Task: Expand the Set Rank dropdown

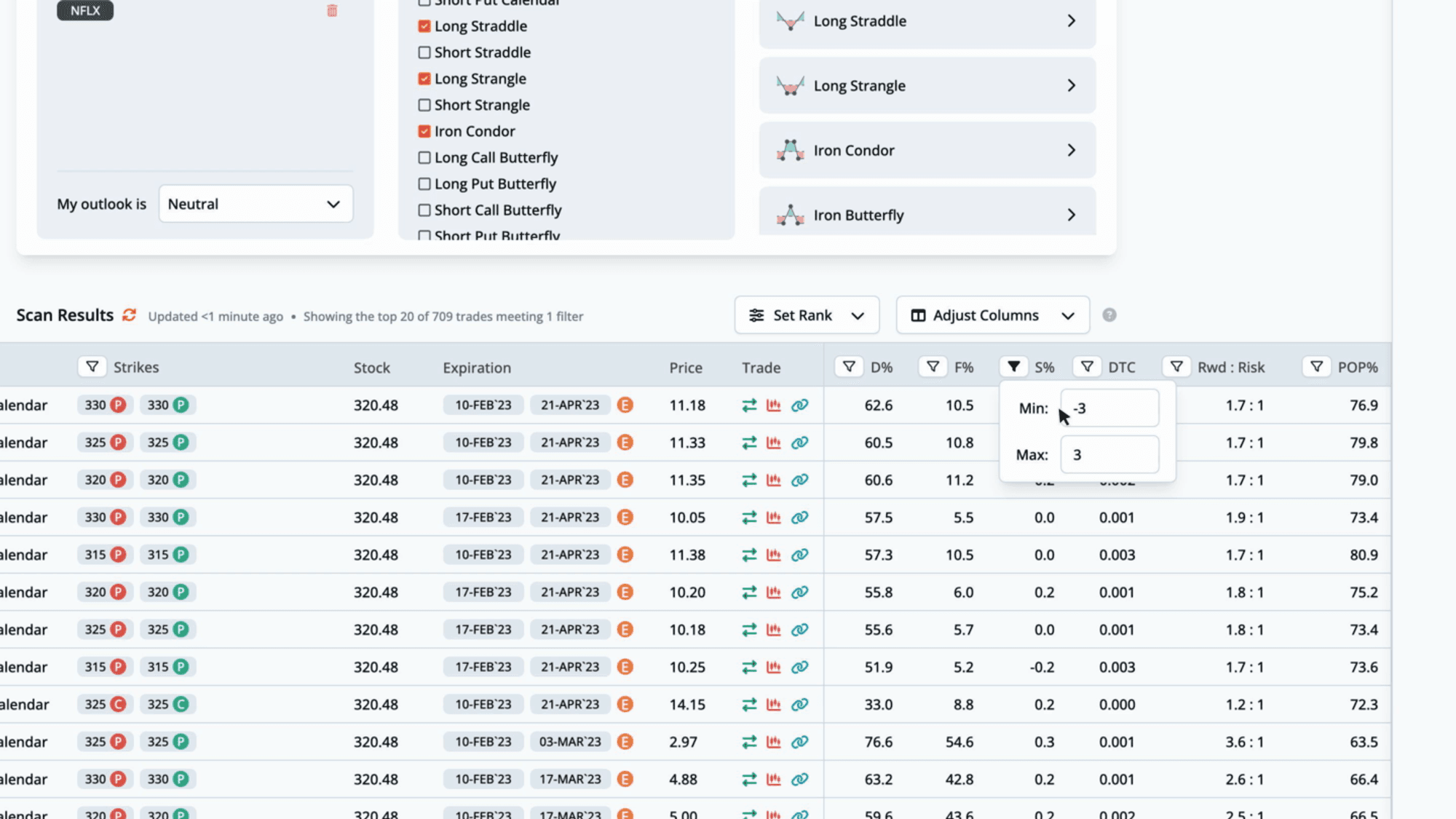Action: pyautogui.click(x=807, y=315)
